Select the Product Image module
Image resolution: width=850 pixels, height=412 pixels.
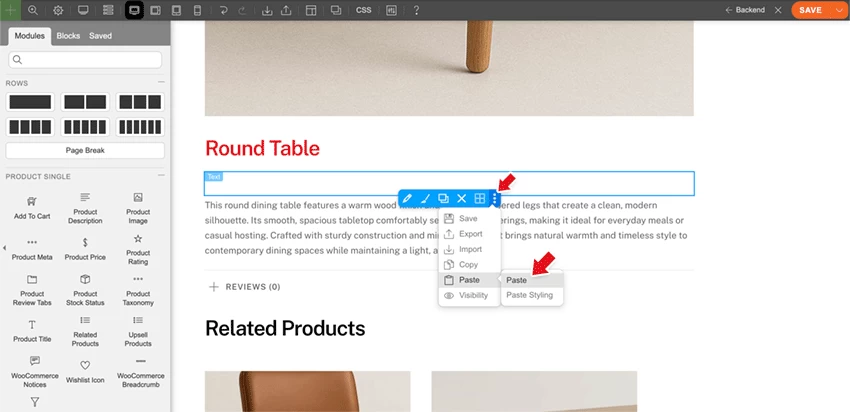[x=138, y=208]
